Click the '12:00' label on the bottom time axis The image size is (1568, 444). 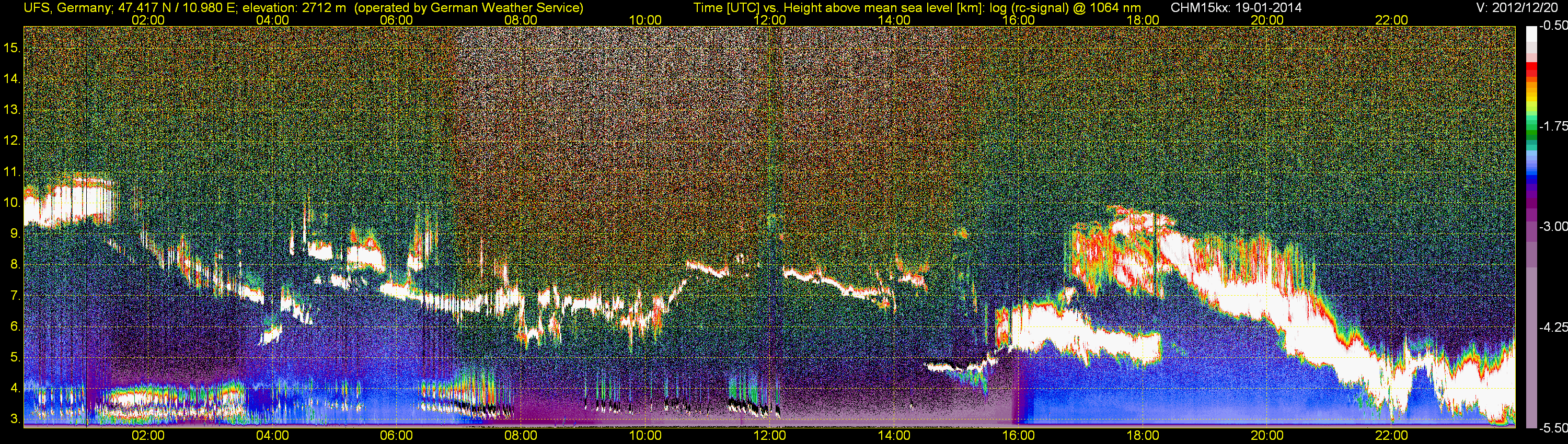769,436
